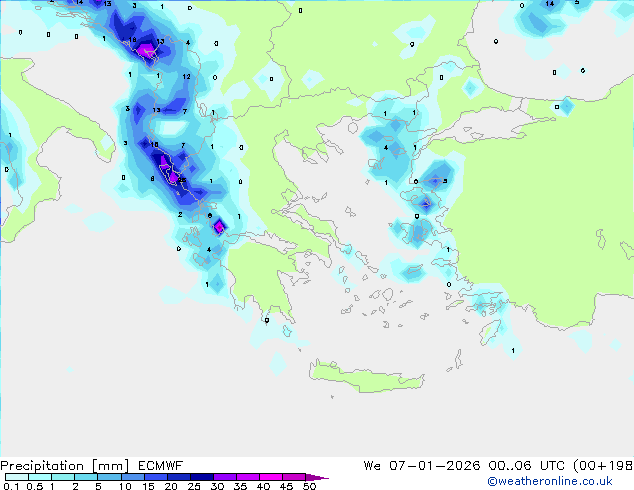Viewport: 634px width, 490px height.
Task: Click the island of Crete on map
Action: pos(366,376)
